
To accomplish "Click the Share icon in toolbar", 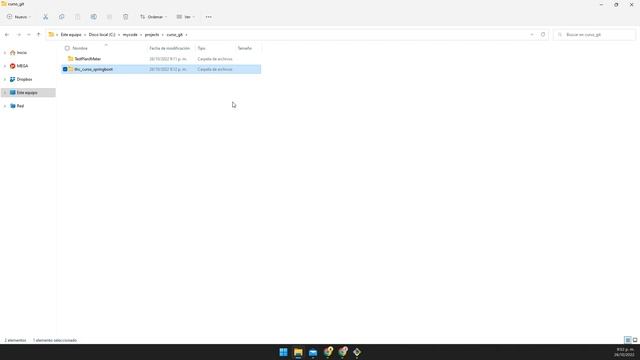I will (x=109, y=17).
